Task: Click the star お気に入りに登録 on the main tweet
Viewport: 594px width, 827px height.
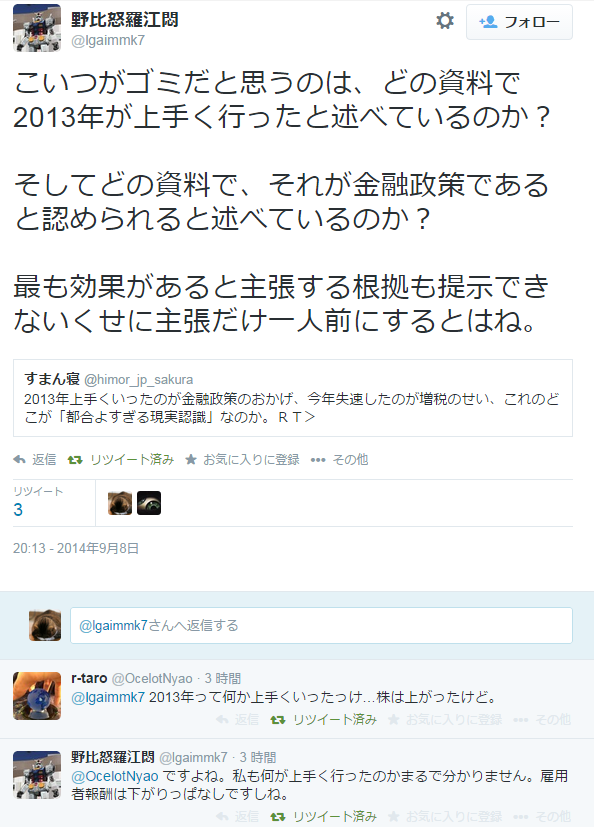Action: click(x=243, y=459)
